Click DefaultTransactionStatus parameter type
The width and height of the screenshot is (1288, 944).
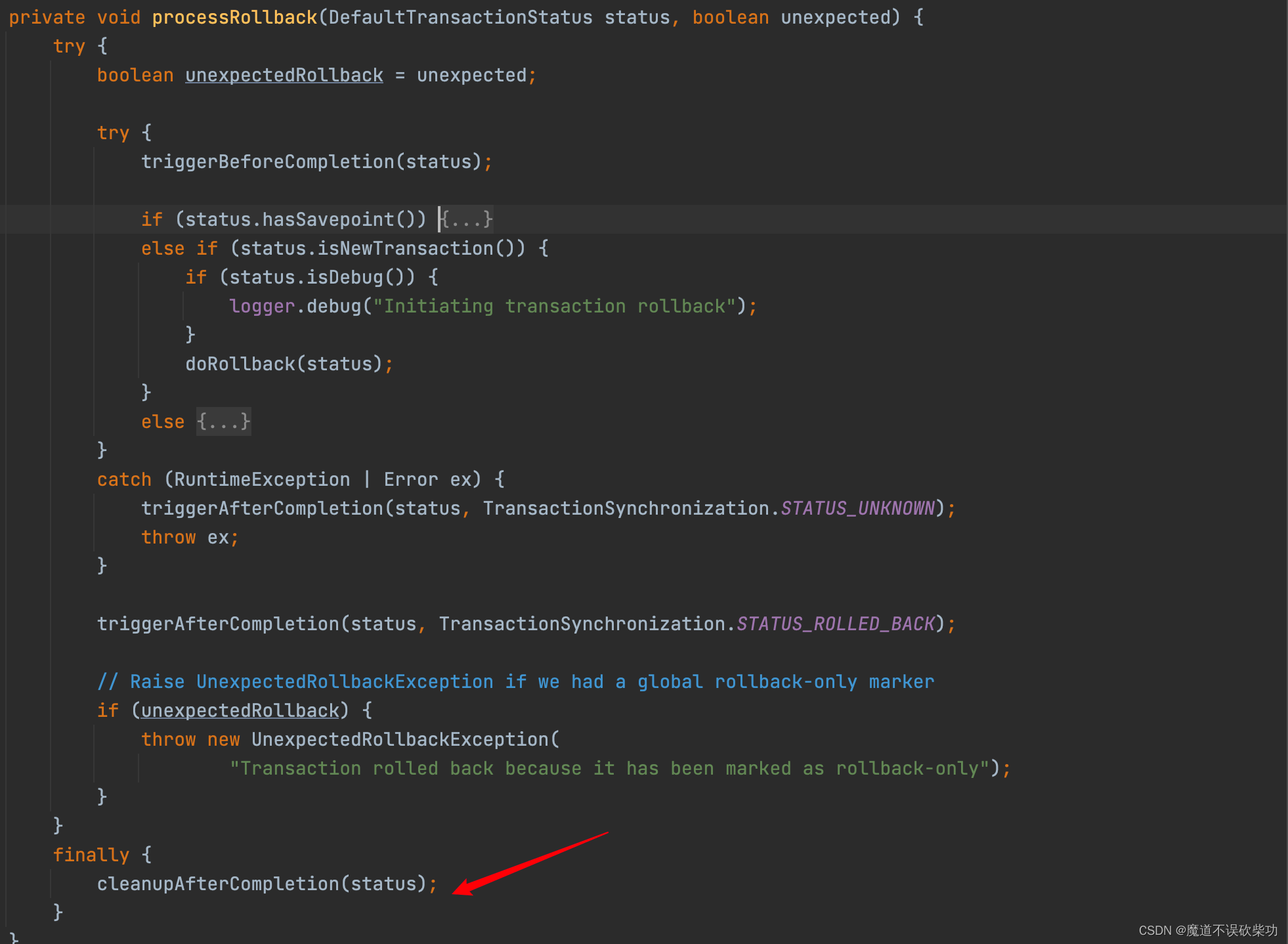(x=460, y=17)
